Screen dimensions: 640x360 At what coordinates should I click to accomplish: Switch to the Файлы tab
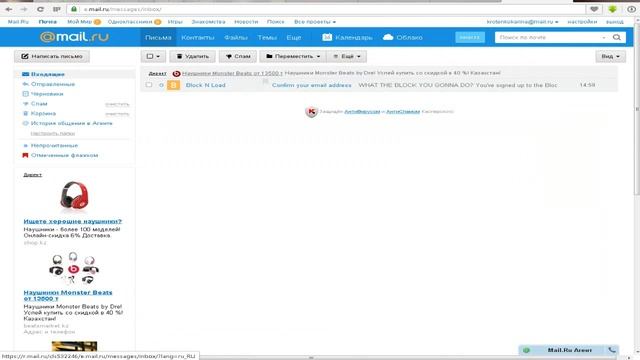coord(236,37)
